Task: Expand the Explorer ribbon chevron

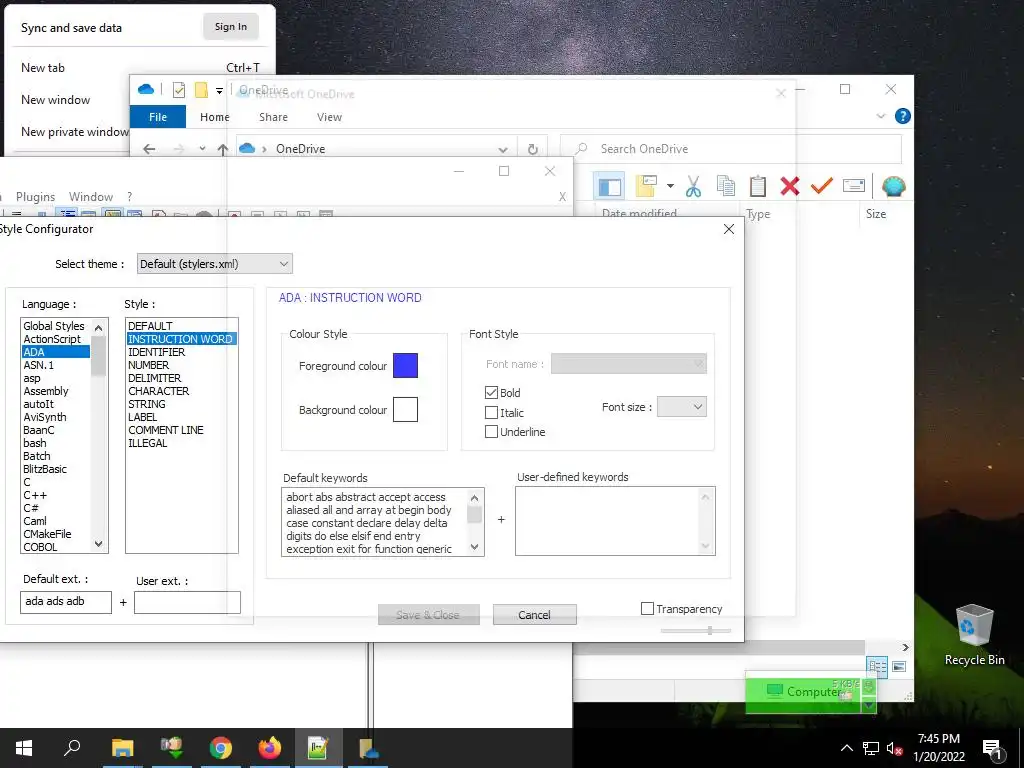Action: [x=880, y=116]
